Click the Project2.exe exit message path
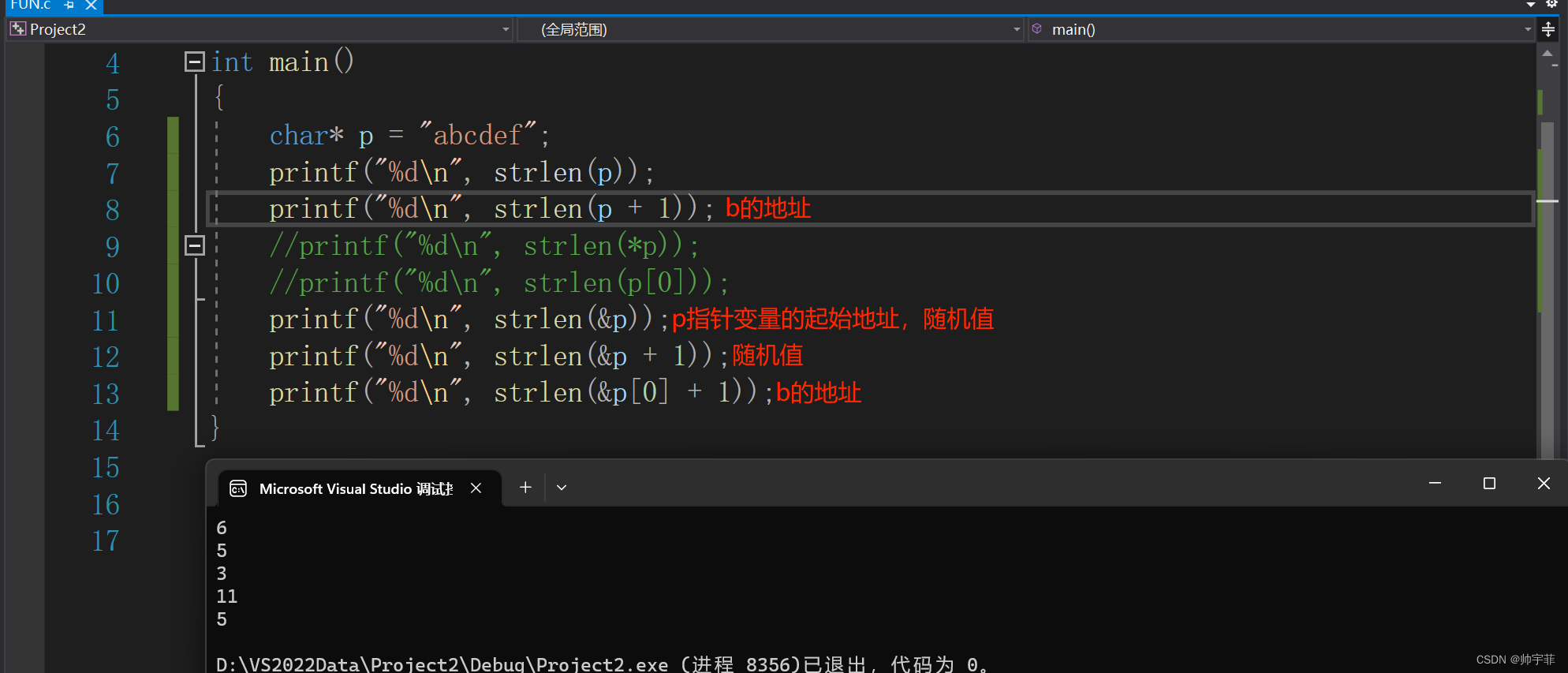This screenshot has height=673, width=1568. pos(442,664)
